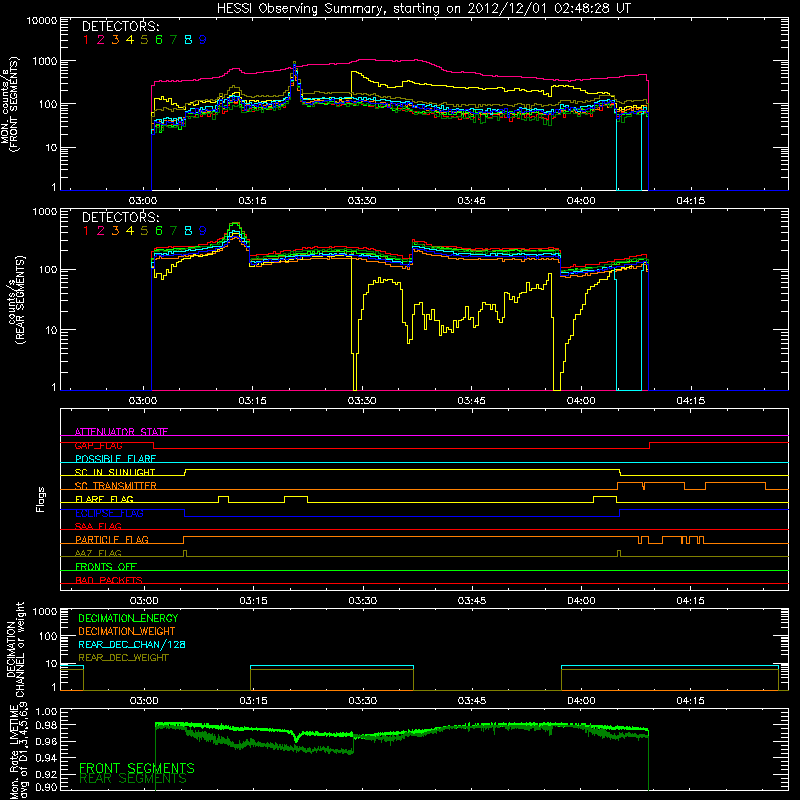Click the 10000 tick label on front segments axis

click(42, 20)
